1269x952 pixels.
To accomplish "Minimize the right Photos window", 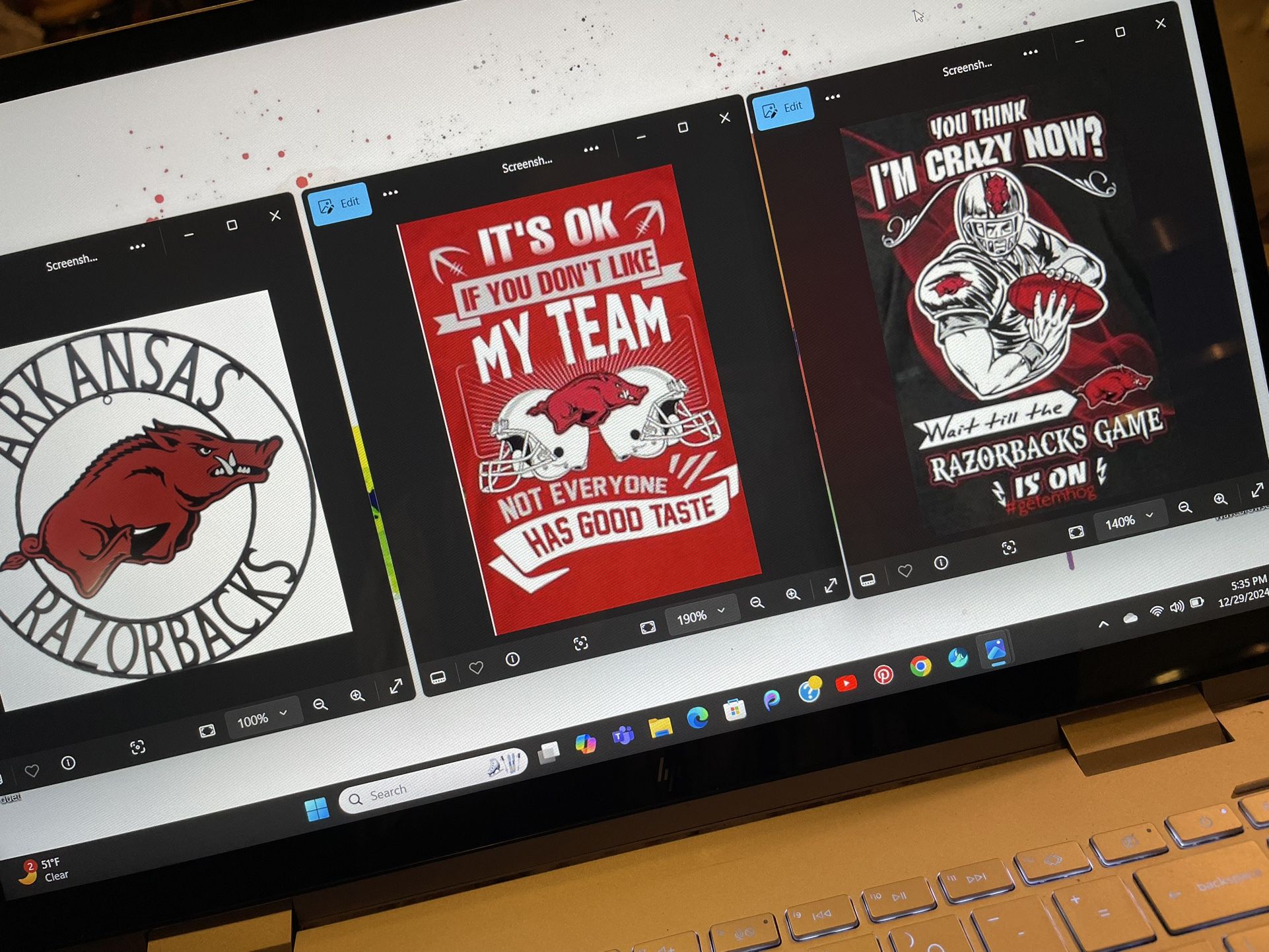I will [x=1079, y=42].
